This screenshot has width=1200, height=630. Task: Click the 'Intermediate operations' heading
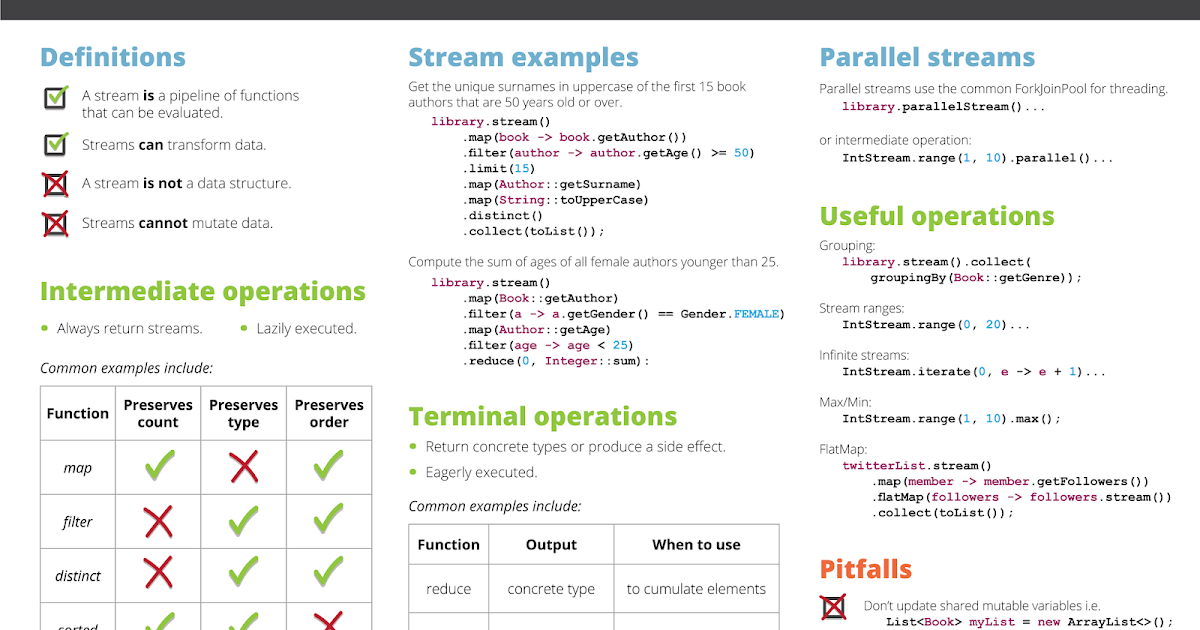(x=203, y=292)
